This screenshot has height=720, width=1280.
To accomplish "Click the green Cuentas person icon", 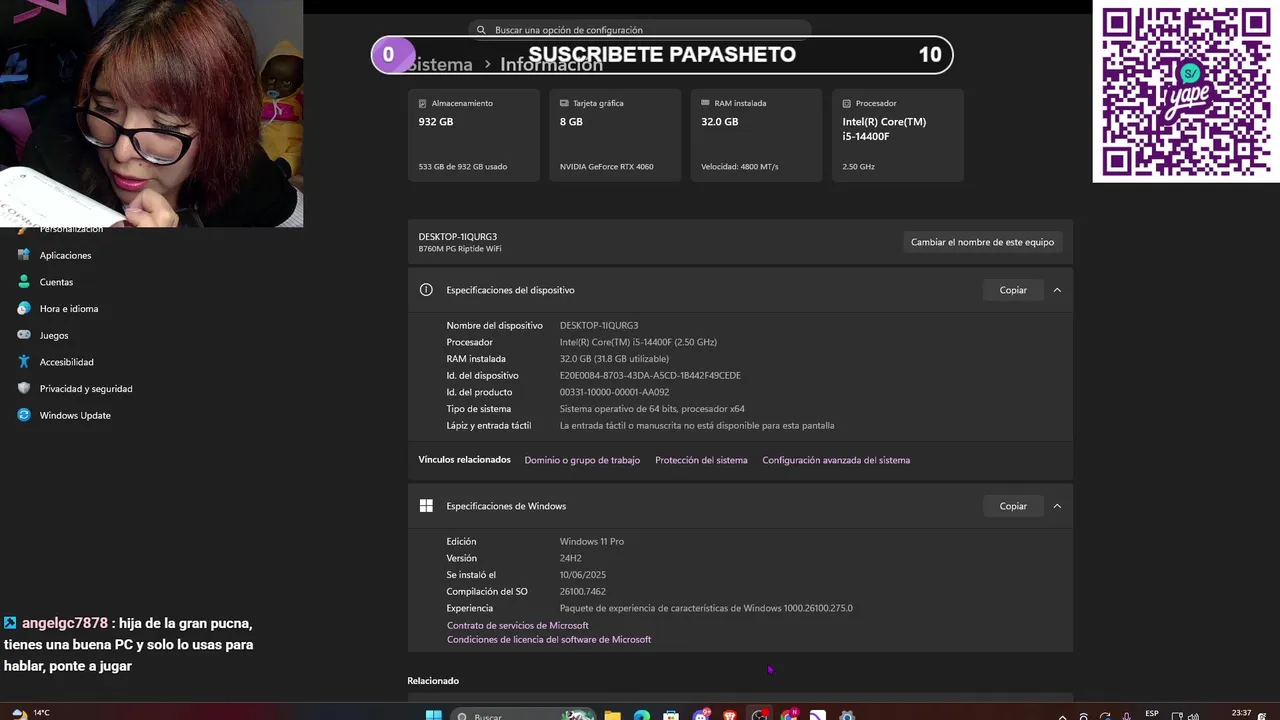I will [x=24, y=282].
